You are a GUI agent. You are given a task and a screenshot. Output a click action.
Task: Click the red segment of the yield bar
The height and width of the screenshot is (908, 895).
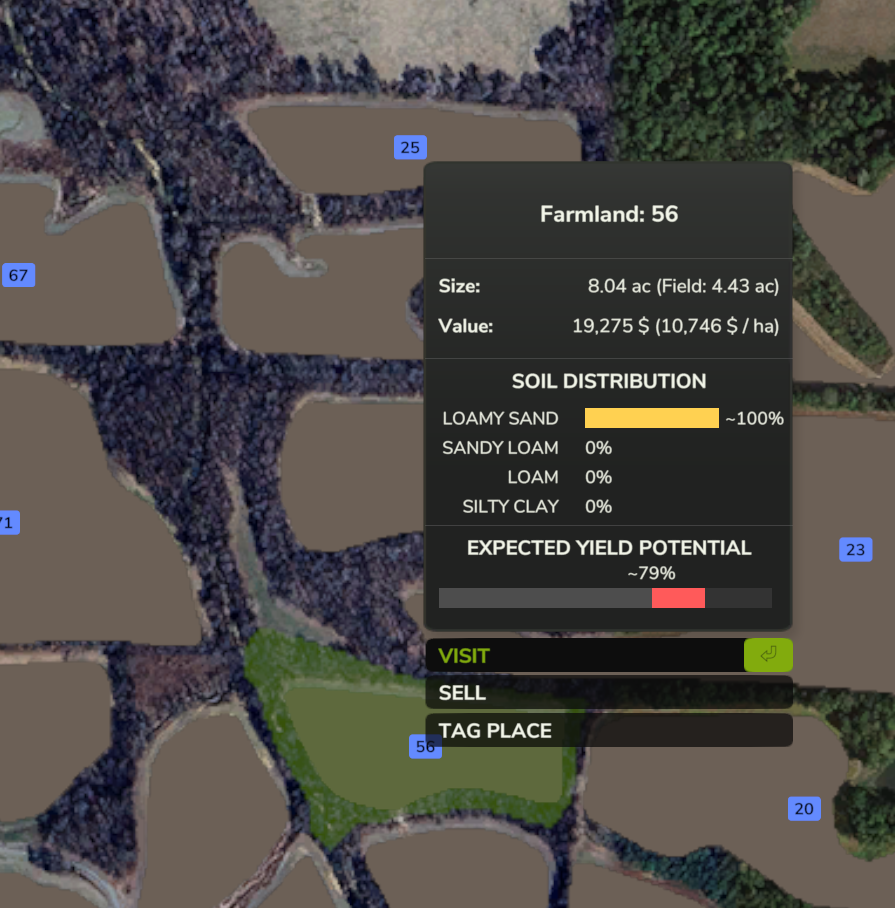coord(678,598)
